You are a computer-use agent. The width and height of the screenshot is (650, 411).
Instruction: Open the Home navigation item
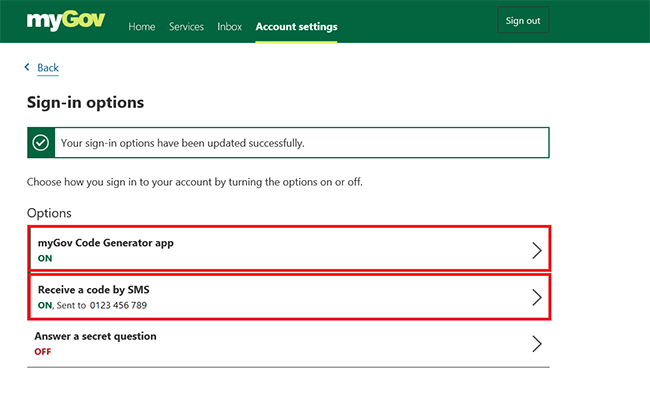(142, 27)
